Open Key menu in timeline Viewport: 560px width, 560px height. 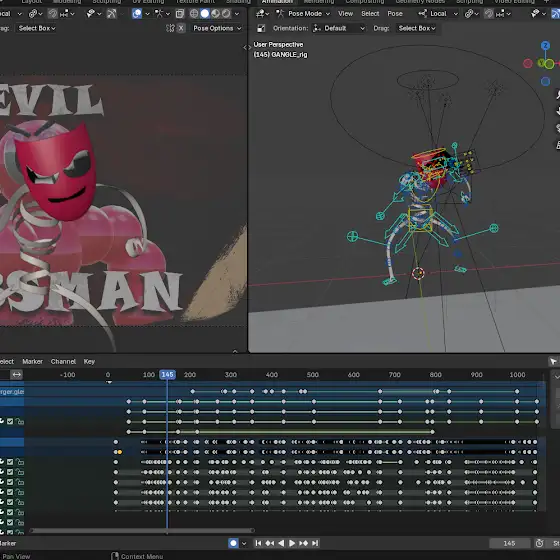pyautogui.click(x=89, y=361)
